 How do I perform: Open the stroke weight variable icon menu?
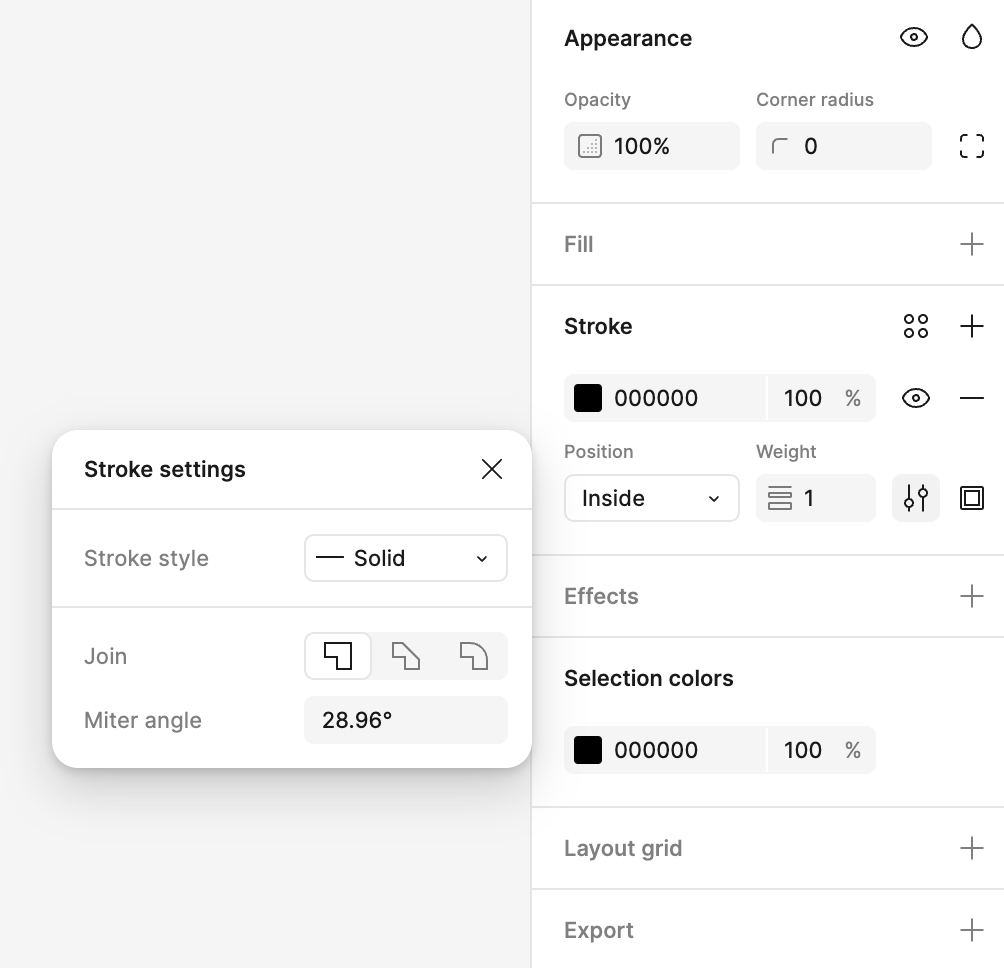coord(779,498)
